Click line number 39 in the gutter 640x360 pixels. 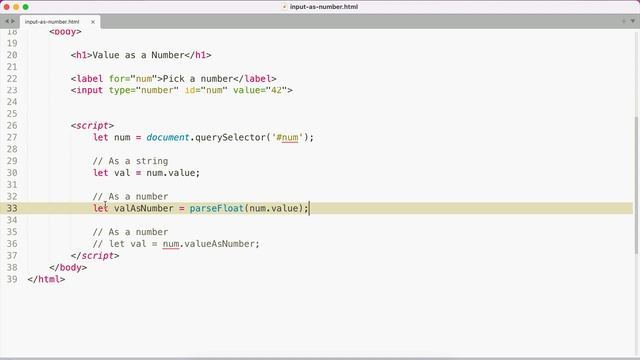point(12,279)
